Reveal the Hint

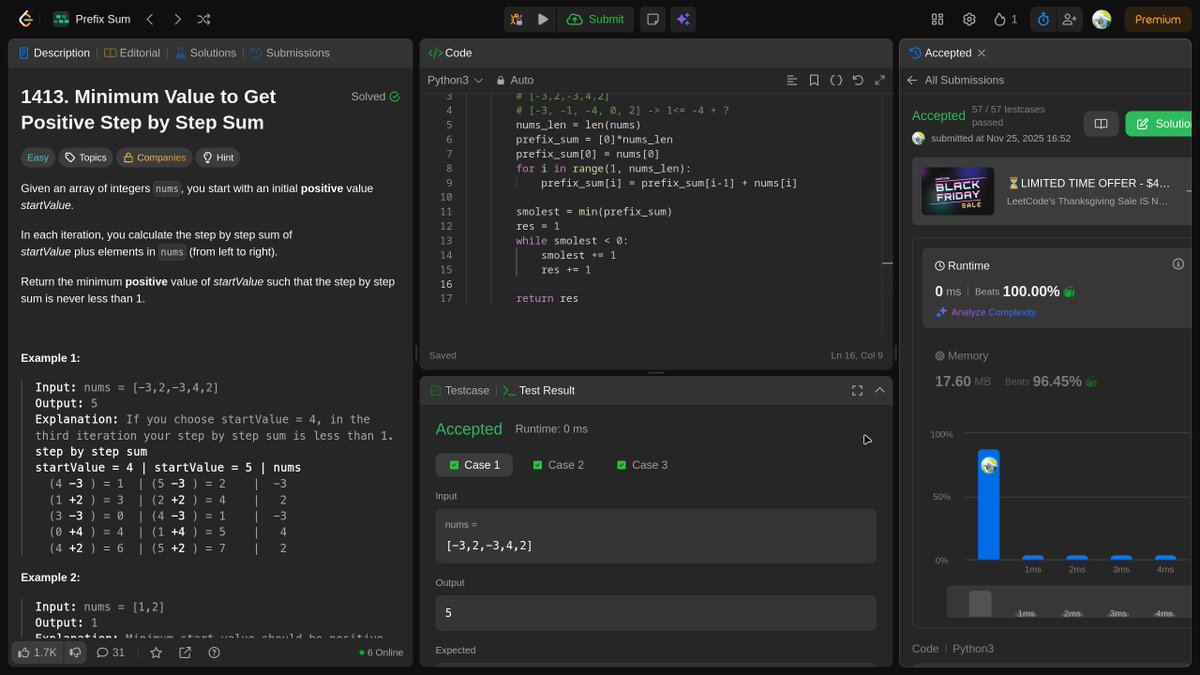point(218,157)
